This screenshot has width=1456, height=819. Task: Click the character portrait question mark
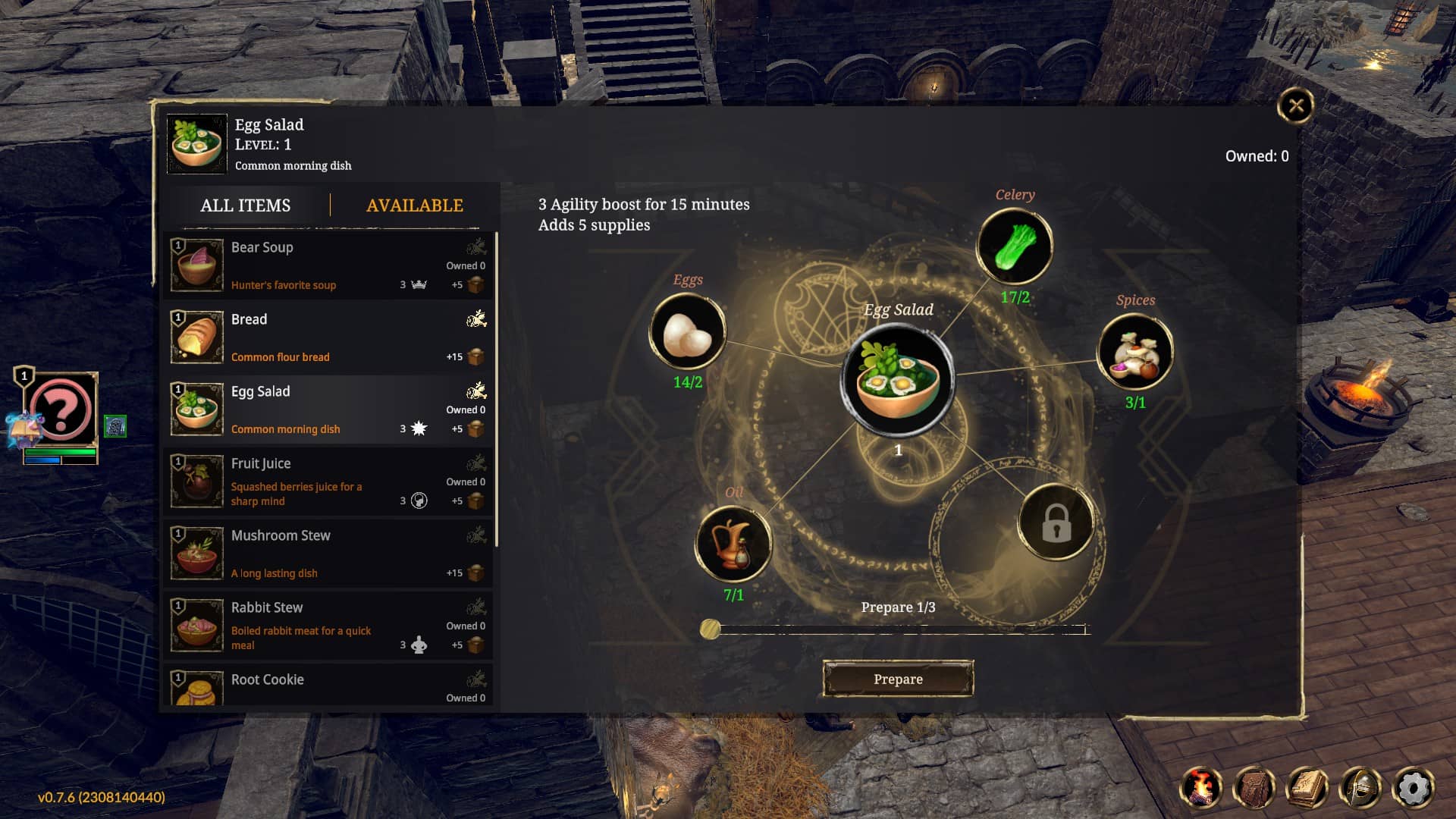point(61,410)
